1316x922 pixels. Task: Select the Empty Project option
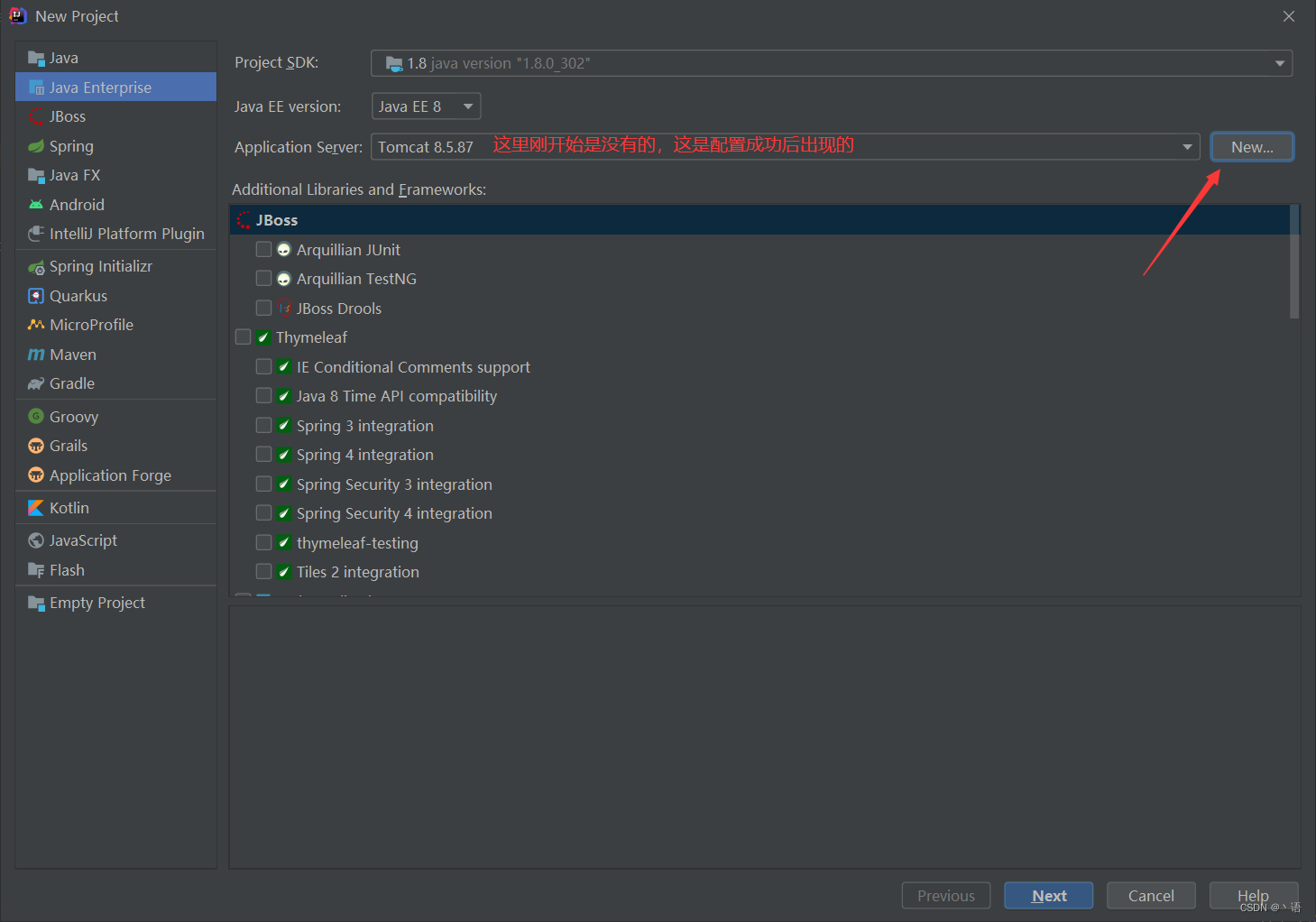point(96,602)
